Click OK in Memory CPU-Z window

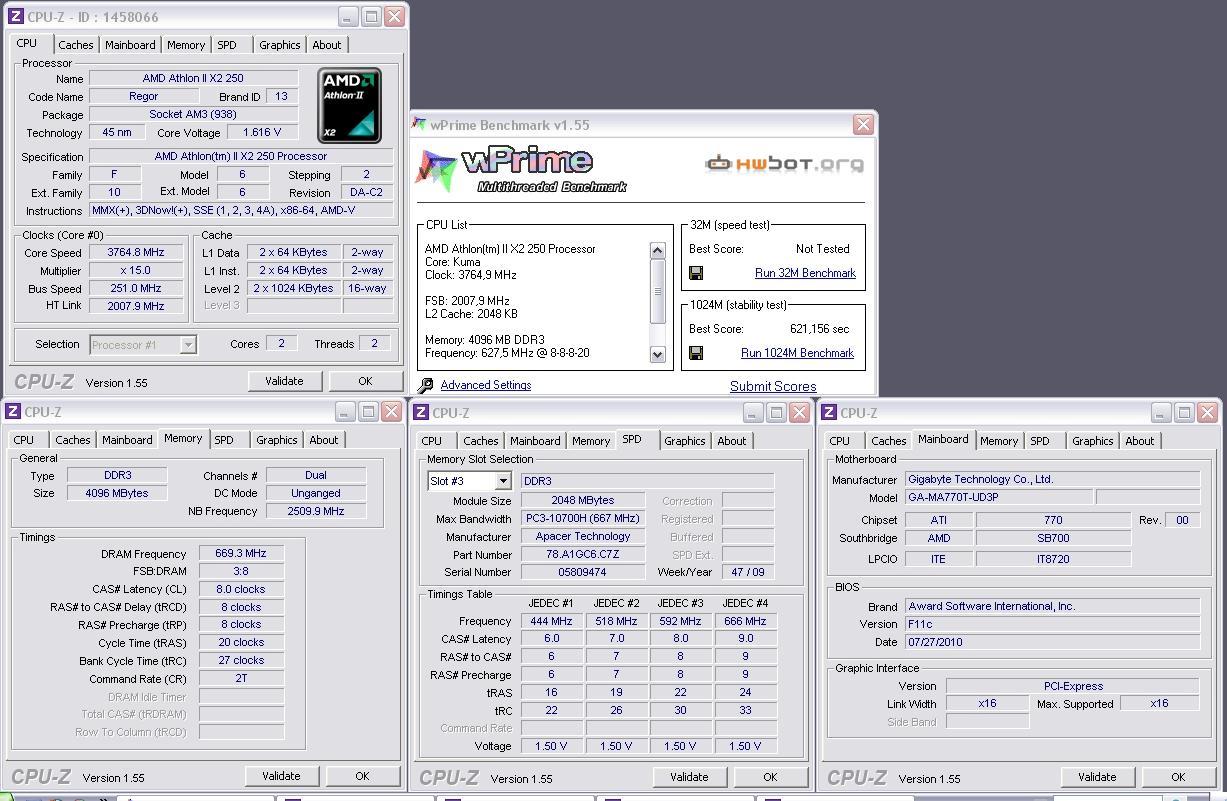(362, 776)
